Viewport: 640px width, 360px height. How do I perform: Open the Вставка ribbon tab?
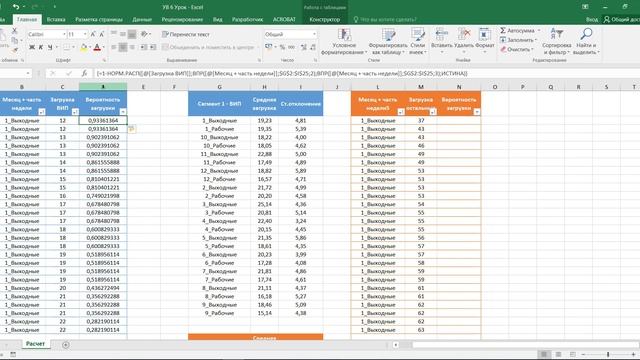tap(56, 19)
